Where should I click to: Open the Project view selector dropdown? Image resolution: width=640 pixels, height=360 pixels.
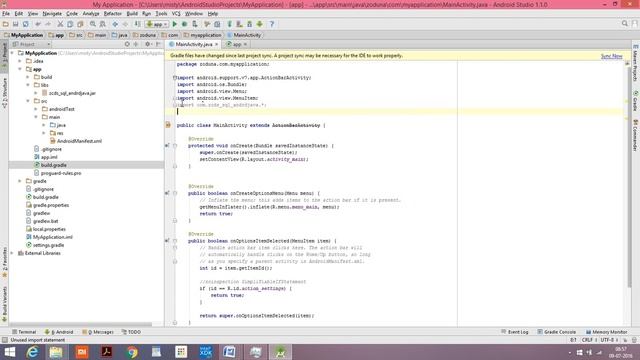(x=31, y=44)
